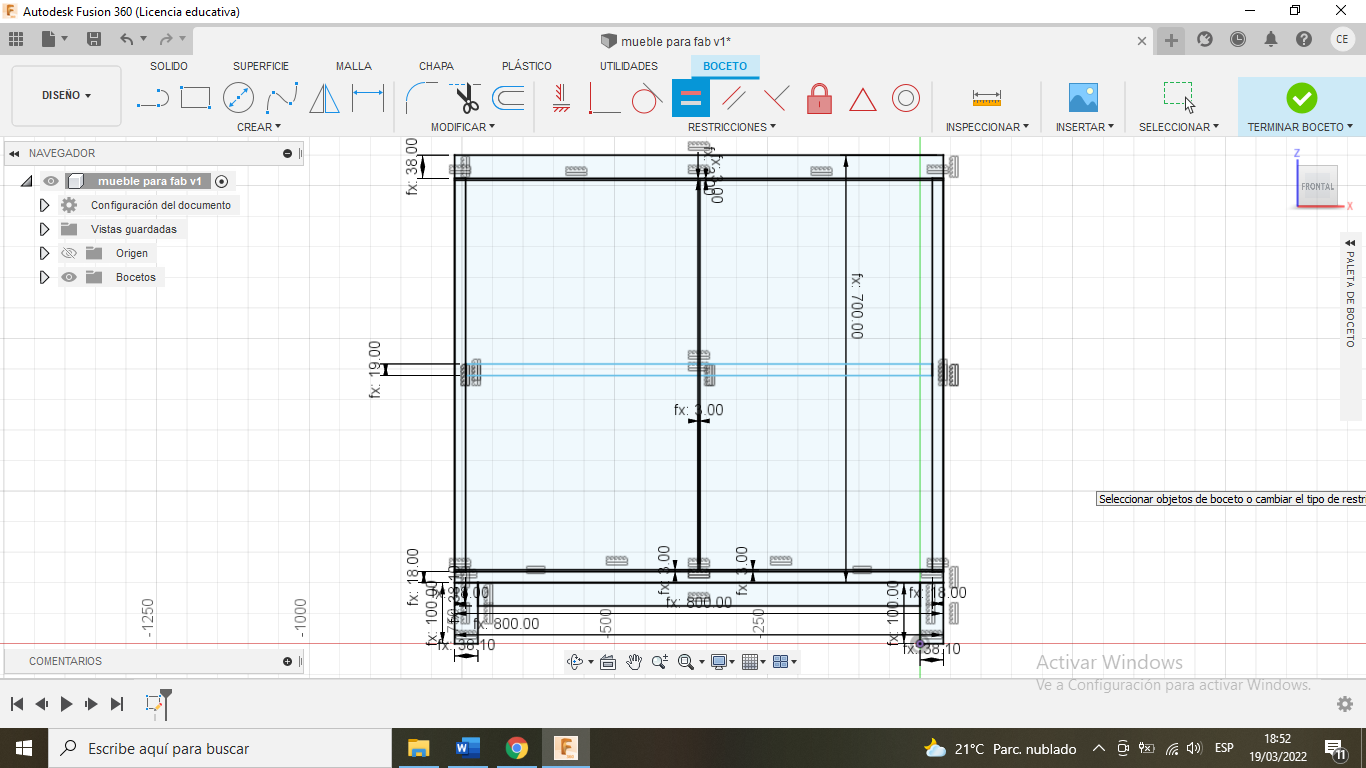This screenshot has height=768, width=1366.
Task: Select the Line sketch tool
Action: click(x=152, y=98)
